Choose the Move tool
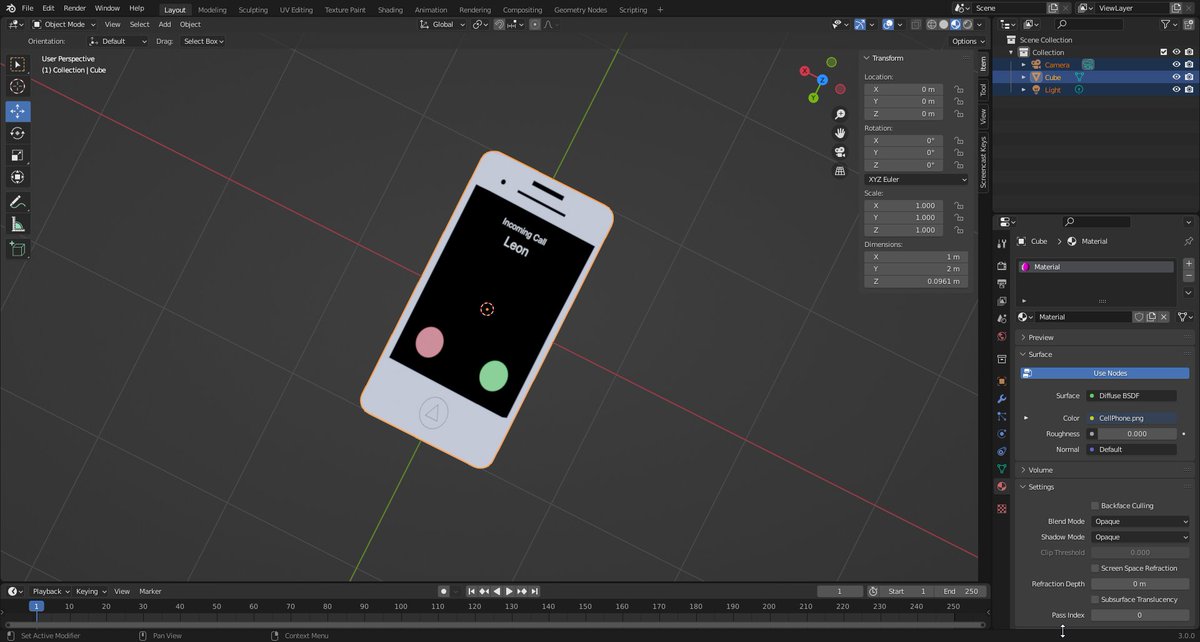1200x642 pixels. click(18, 111)
